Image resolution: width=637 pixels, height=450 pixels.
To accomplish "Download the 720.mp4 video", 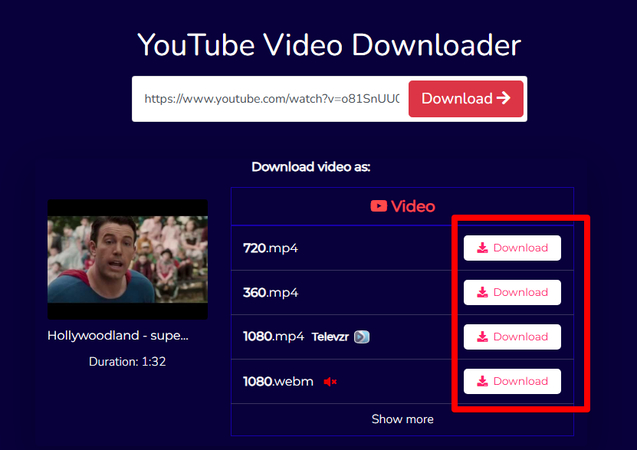I will 512,248.
